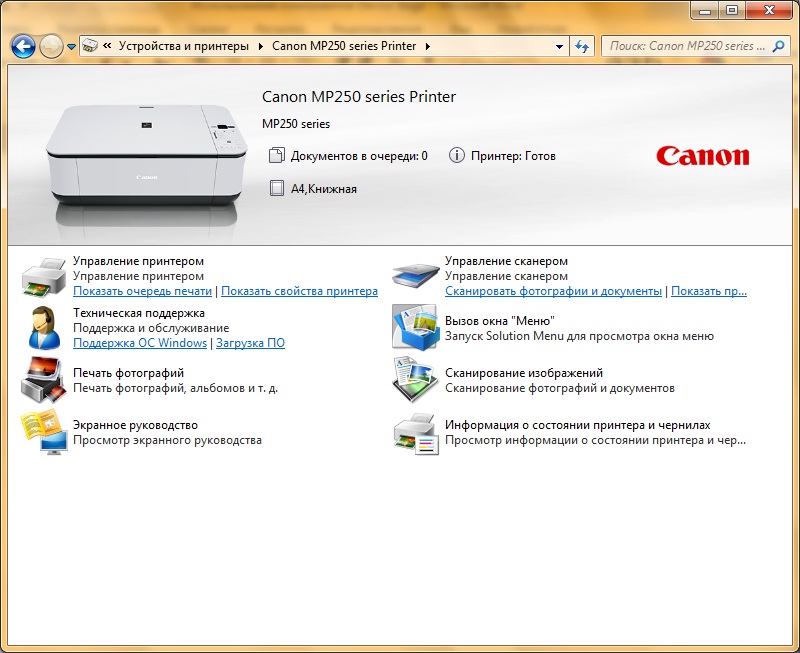Click Сканирование изображений title text

(x=523, y=373)
